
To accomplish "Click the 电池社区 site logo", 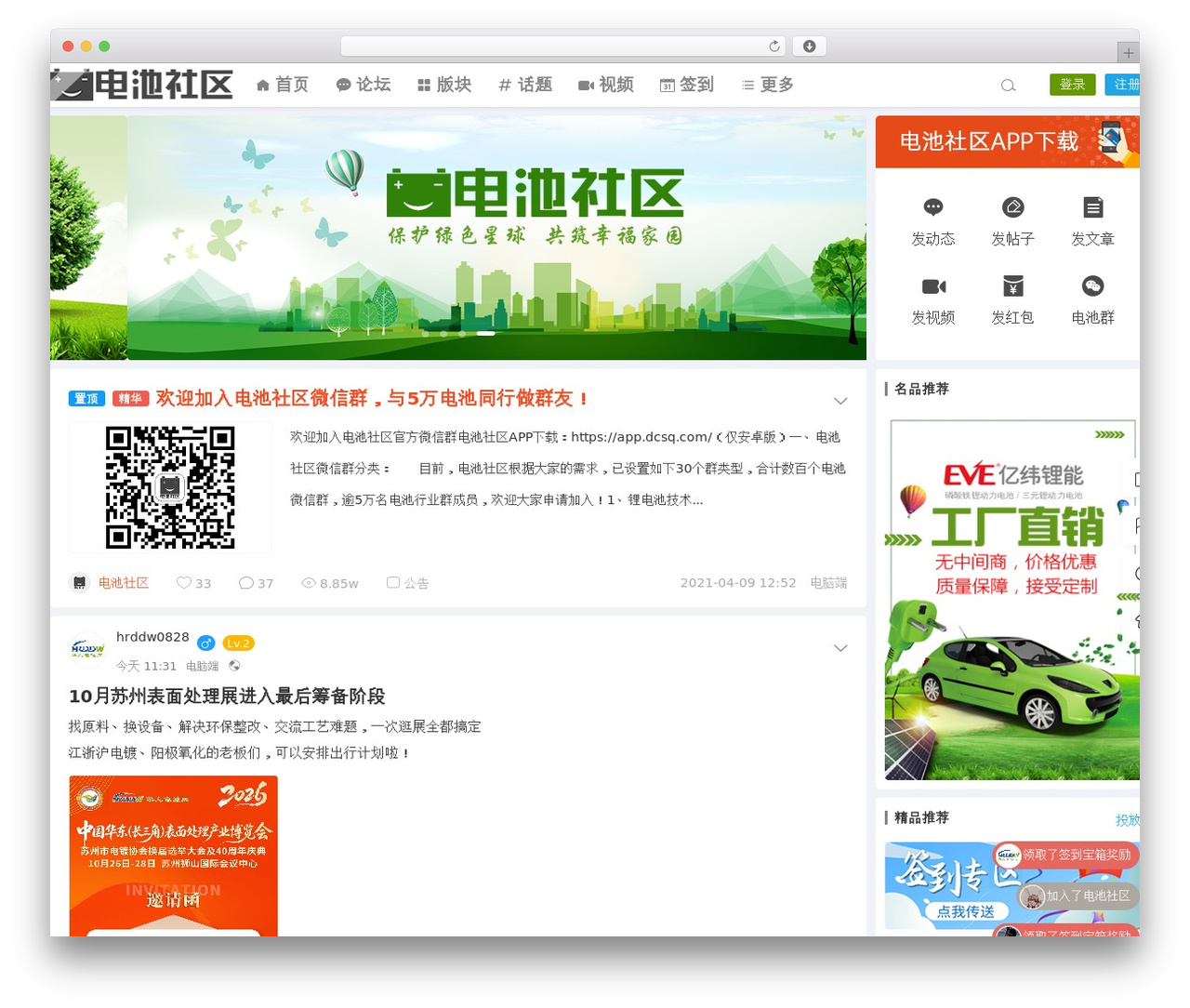I will tap(141, 85).
